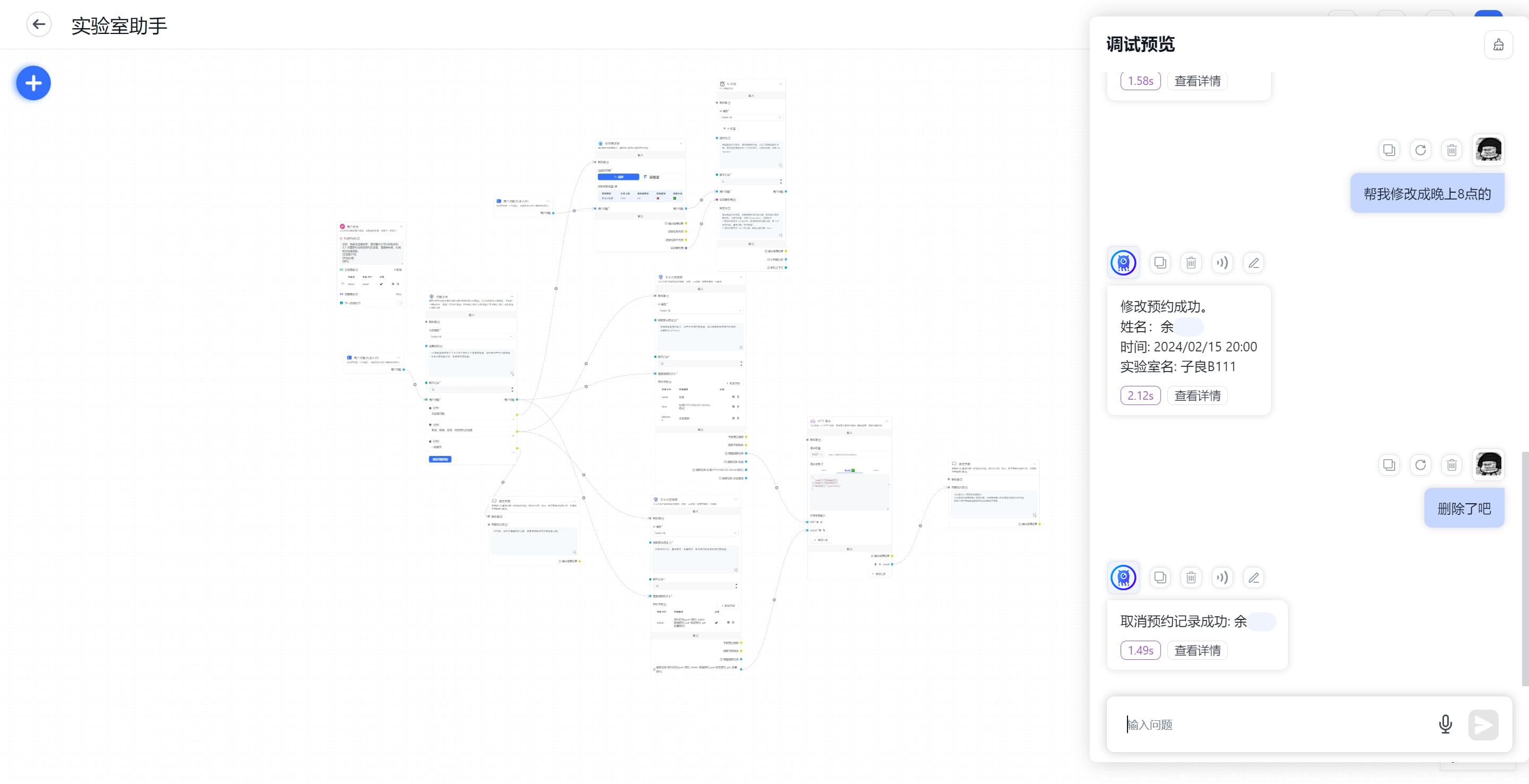Edit the 取消预约记录成功 reply with pencil icon
This screenshot has width=1529, height=784.
1253,578
